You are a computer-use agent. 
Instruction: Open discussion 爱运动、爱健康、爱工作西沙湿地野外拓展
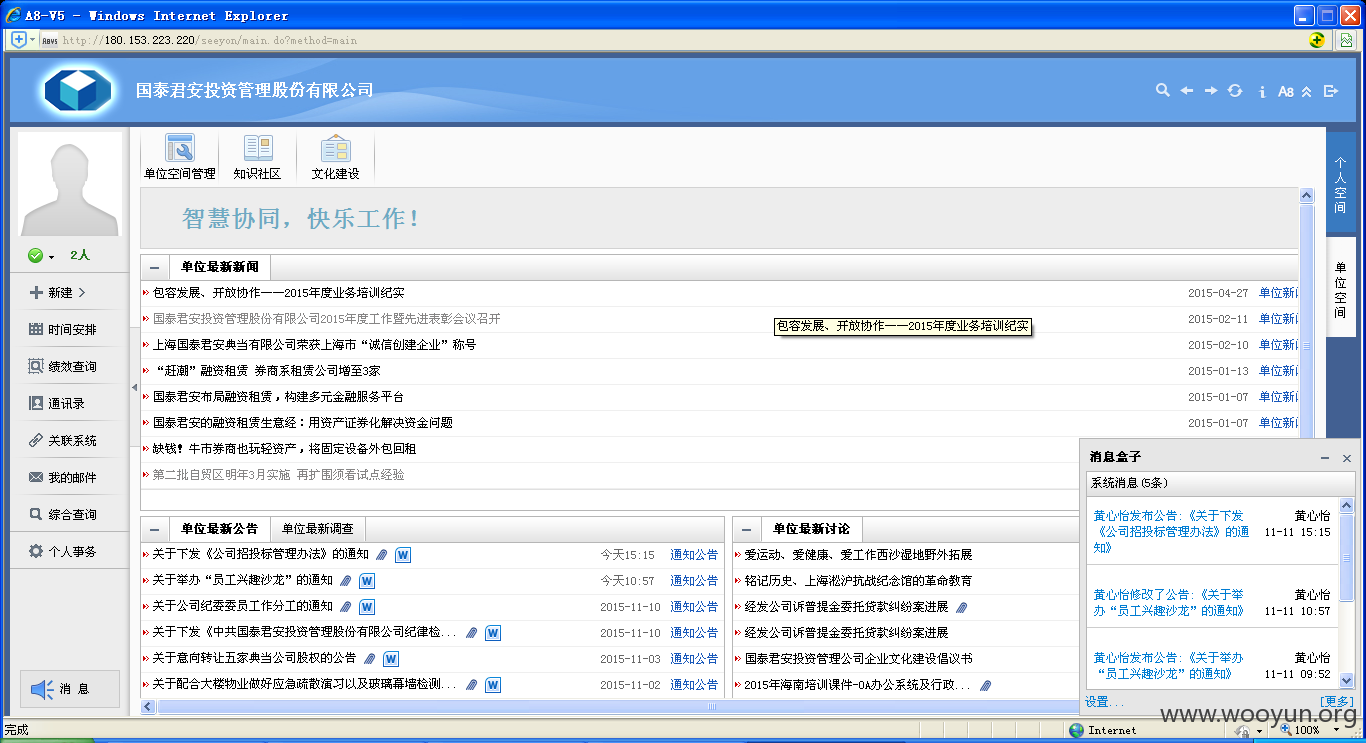[x=858, y=554]
